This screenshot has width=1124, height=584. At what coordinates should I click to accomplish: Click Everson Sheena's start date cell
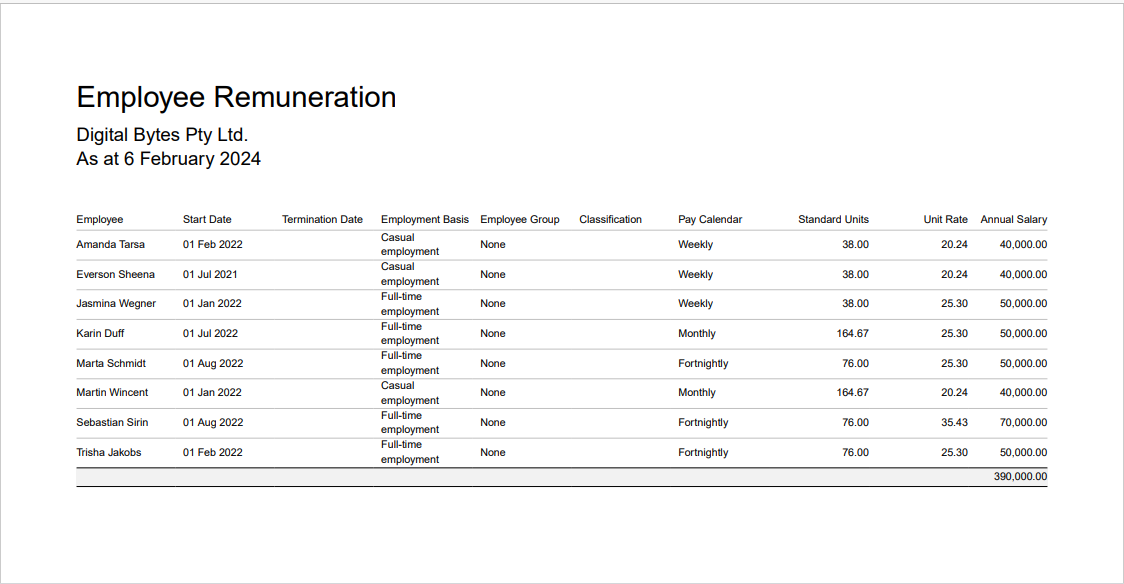[210, 275]
